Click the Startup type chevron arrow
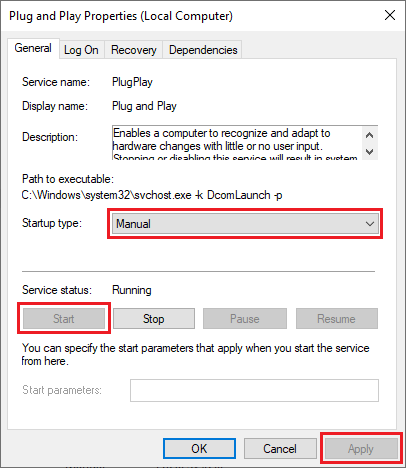 tap(370, 224)
